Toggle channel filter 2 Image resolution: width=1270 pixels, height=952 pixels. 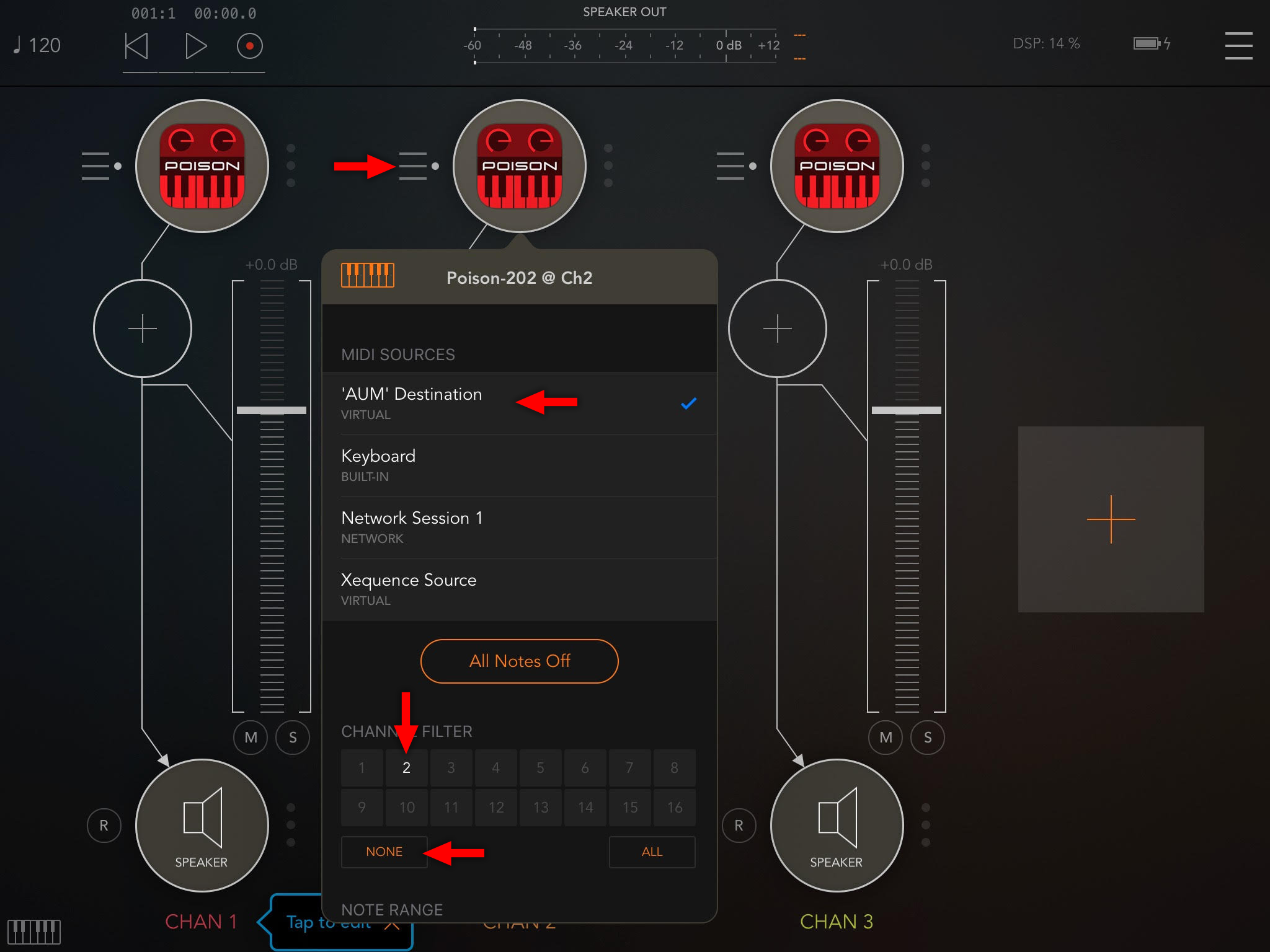pyautogui.click(x=407, y=768)
